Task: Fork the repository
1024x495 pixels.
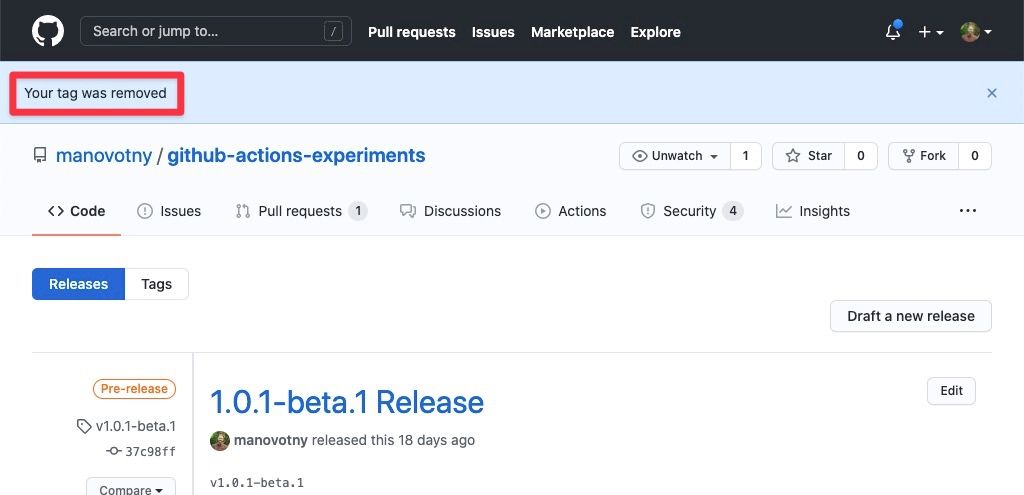Action: point(923,156)
